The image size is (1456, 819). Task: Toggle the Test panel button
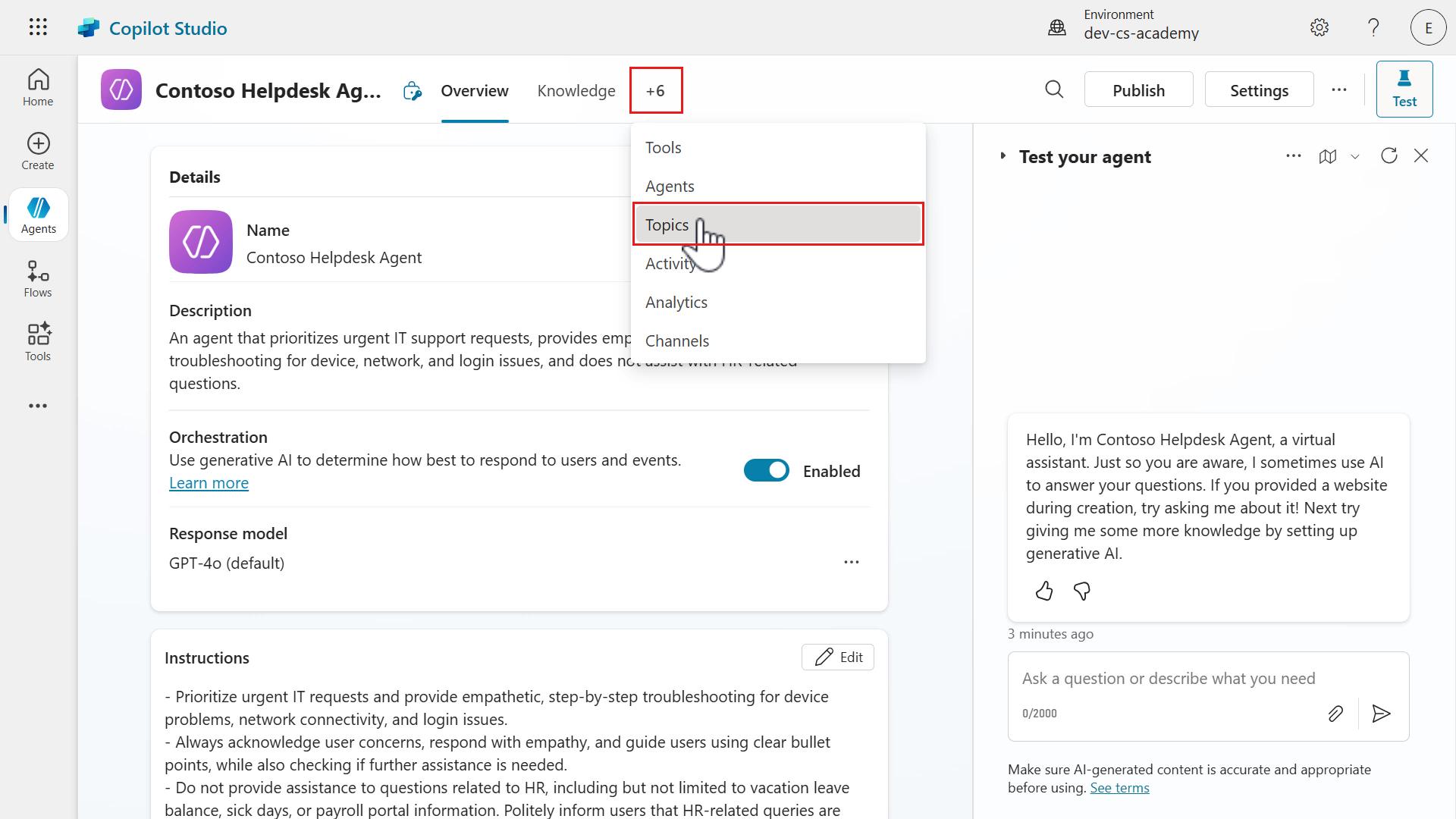pyautogui.click(x=1404, y=89)
